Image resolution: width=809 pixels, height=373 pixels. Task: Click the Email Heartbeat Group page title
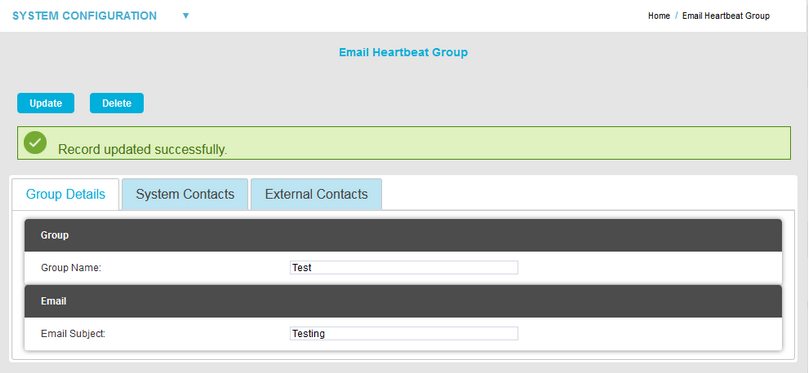tap(403, 52)
